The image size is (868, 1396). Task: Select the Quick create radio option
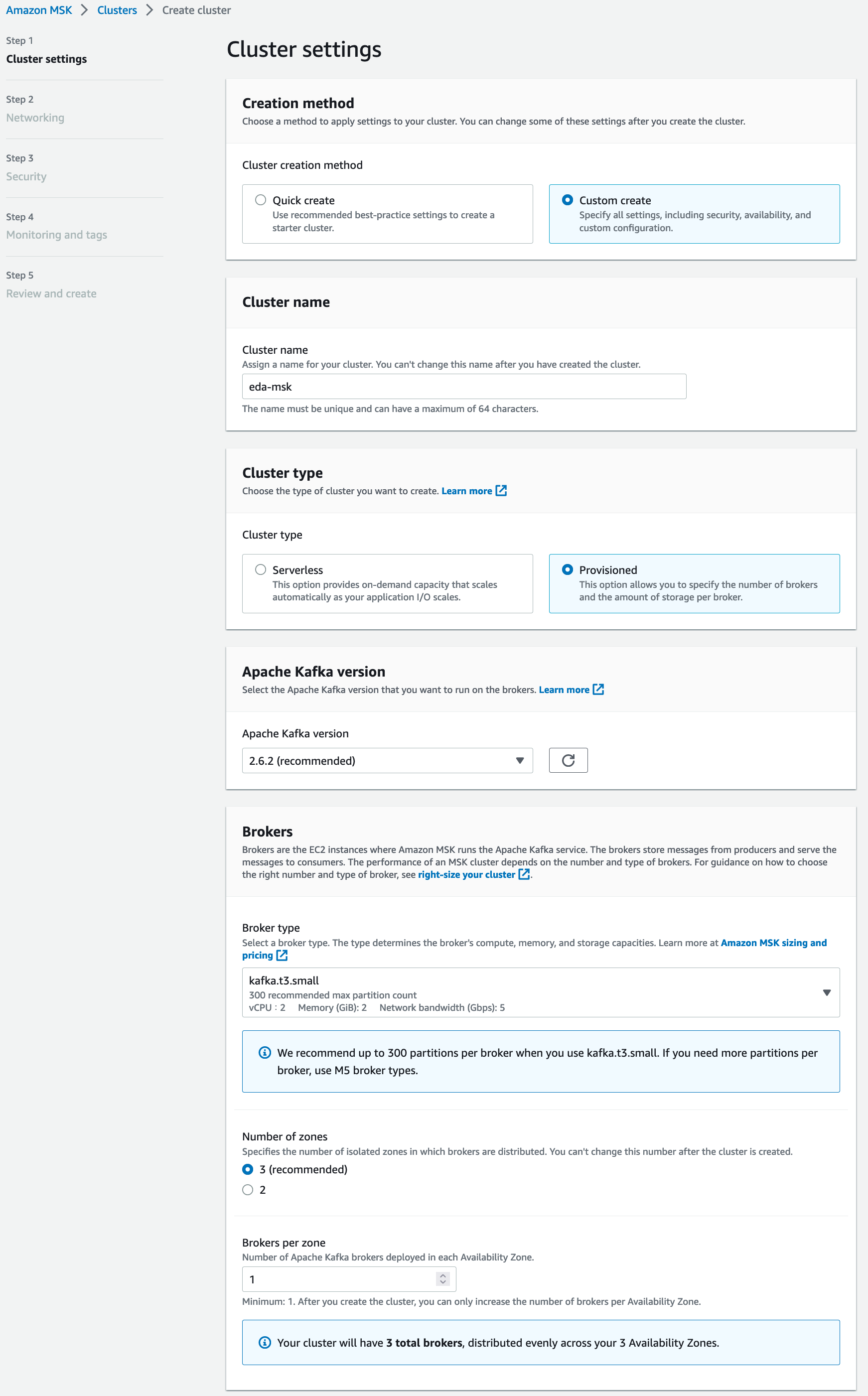click(261, 200)
